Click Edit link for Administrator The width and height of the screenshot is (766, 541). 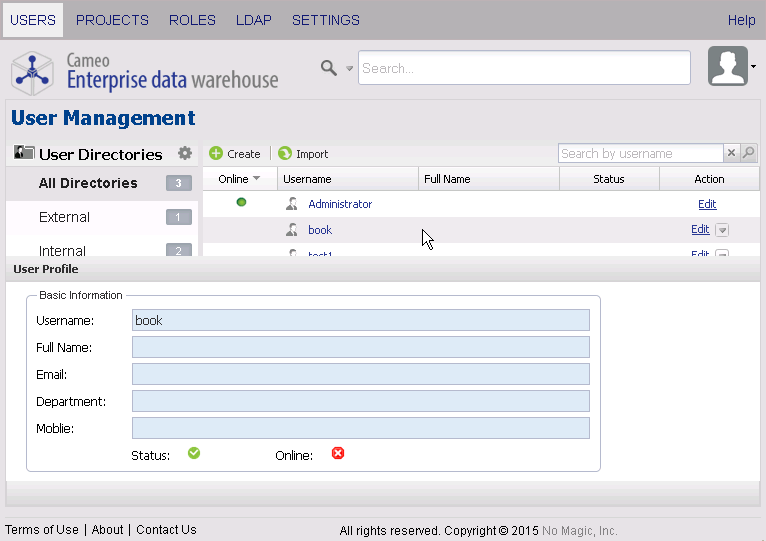click(707, 204)
